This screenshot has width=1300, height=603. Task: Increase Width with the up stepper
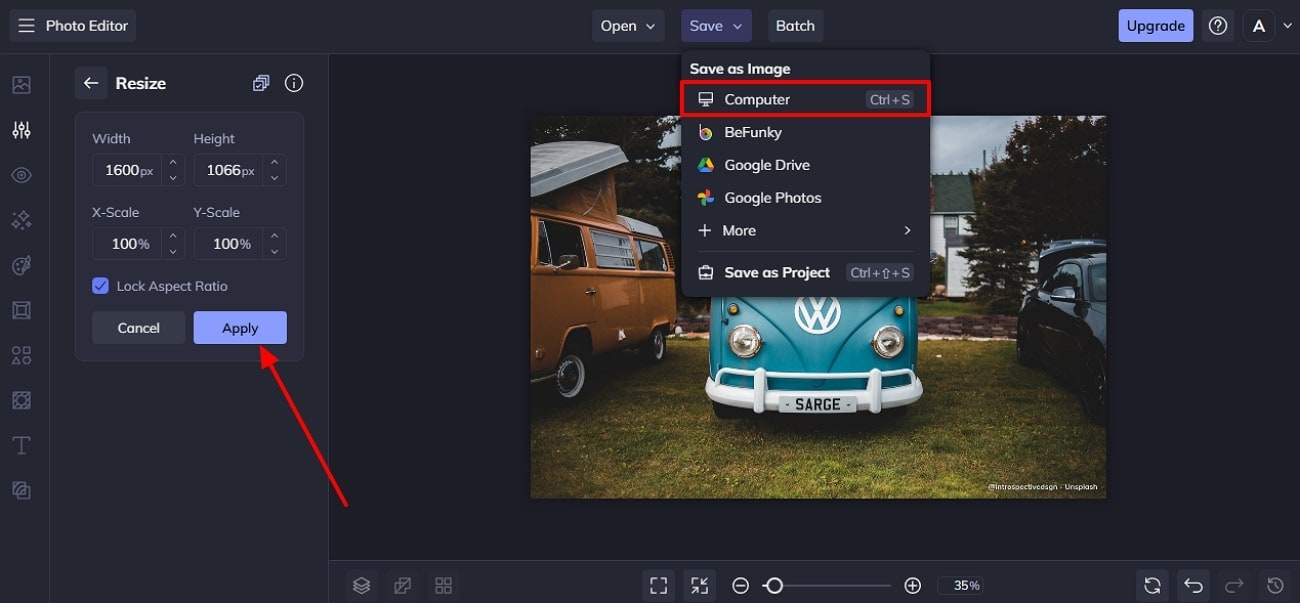tap(173, 162)
